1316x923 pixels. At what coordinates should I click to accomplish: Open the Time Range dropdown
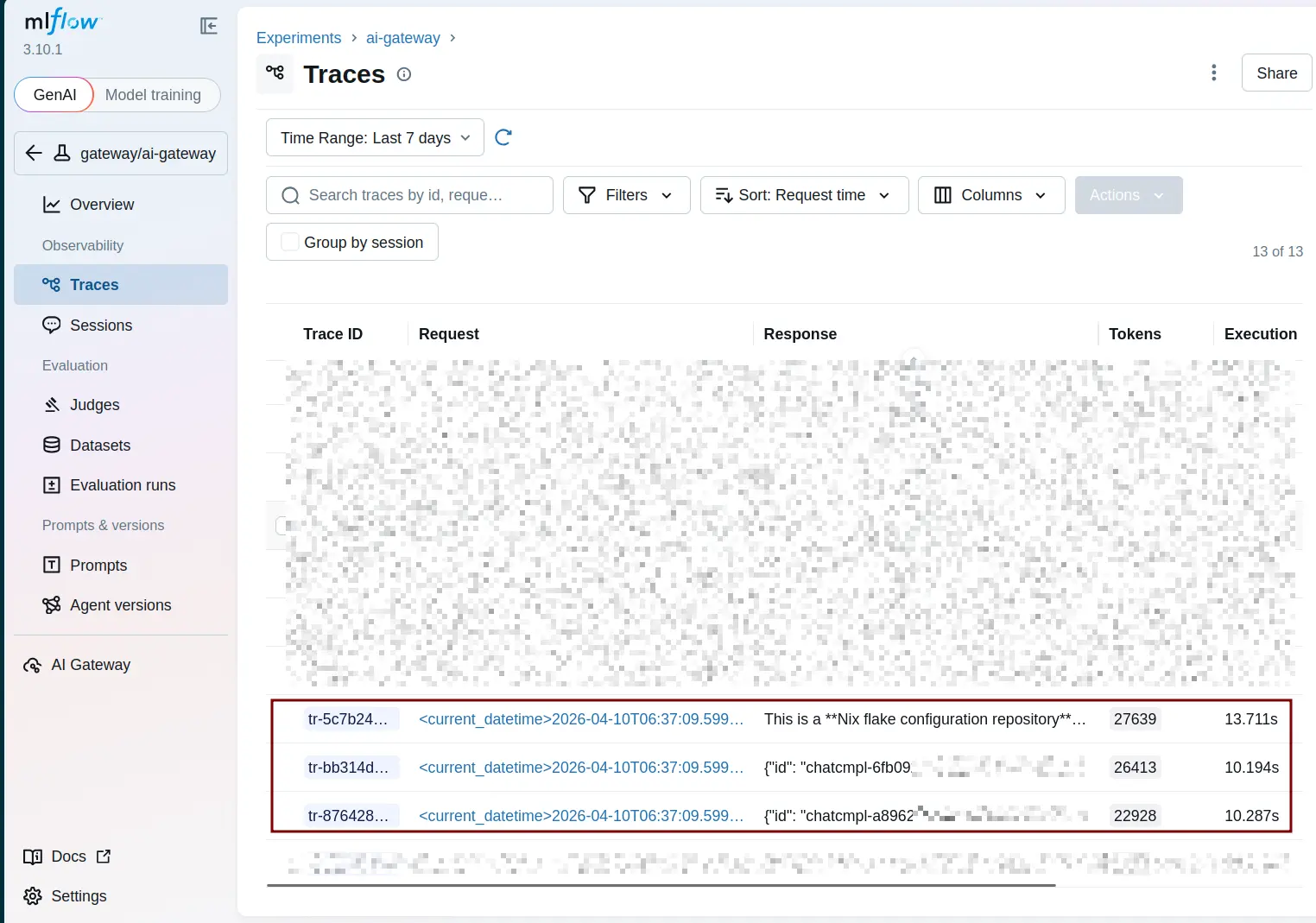click(x=374, y=137)
